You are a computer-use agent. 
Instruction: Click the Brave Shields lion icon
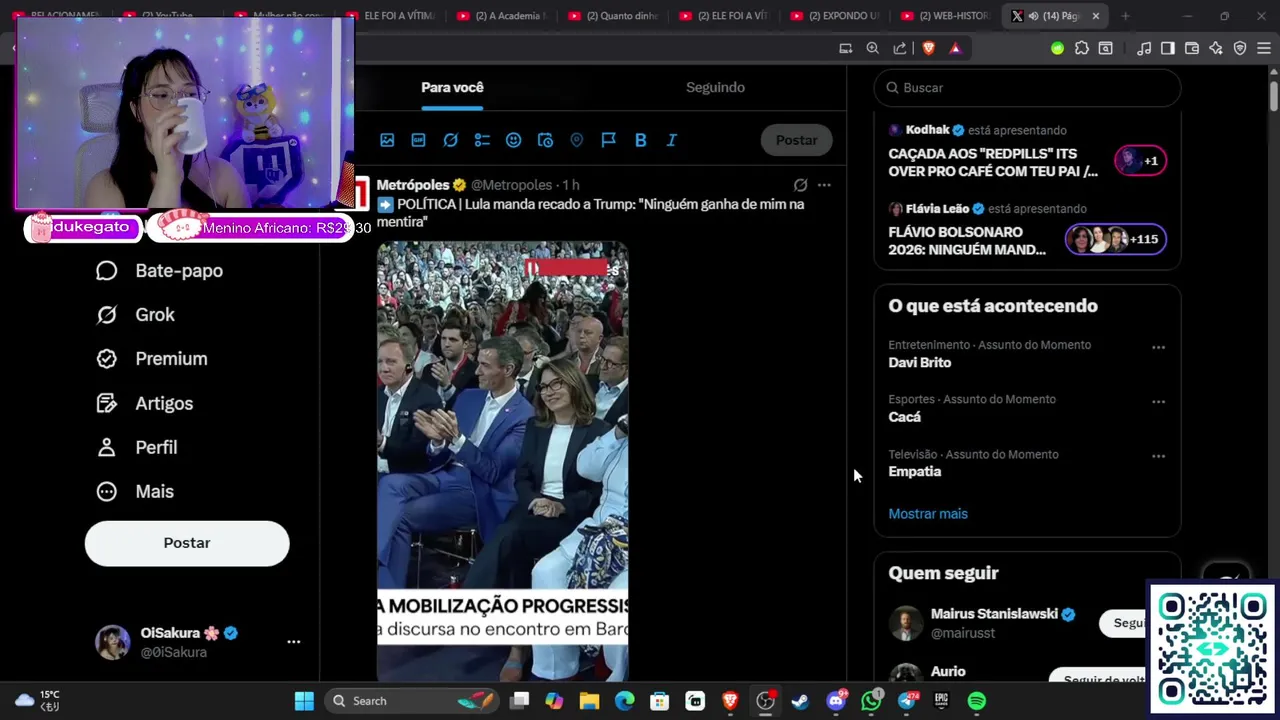(x=928, y=48)
